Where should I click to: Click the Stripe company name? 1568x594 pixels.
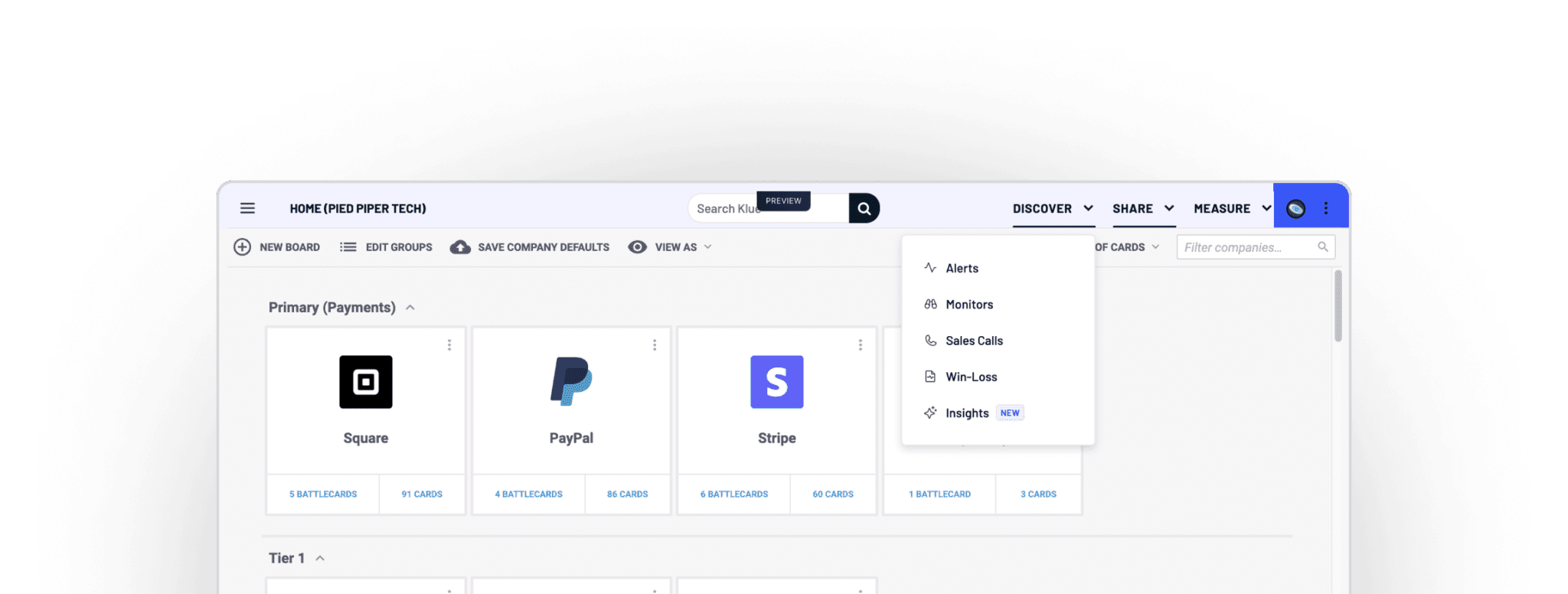point(777,438)
